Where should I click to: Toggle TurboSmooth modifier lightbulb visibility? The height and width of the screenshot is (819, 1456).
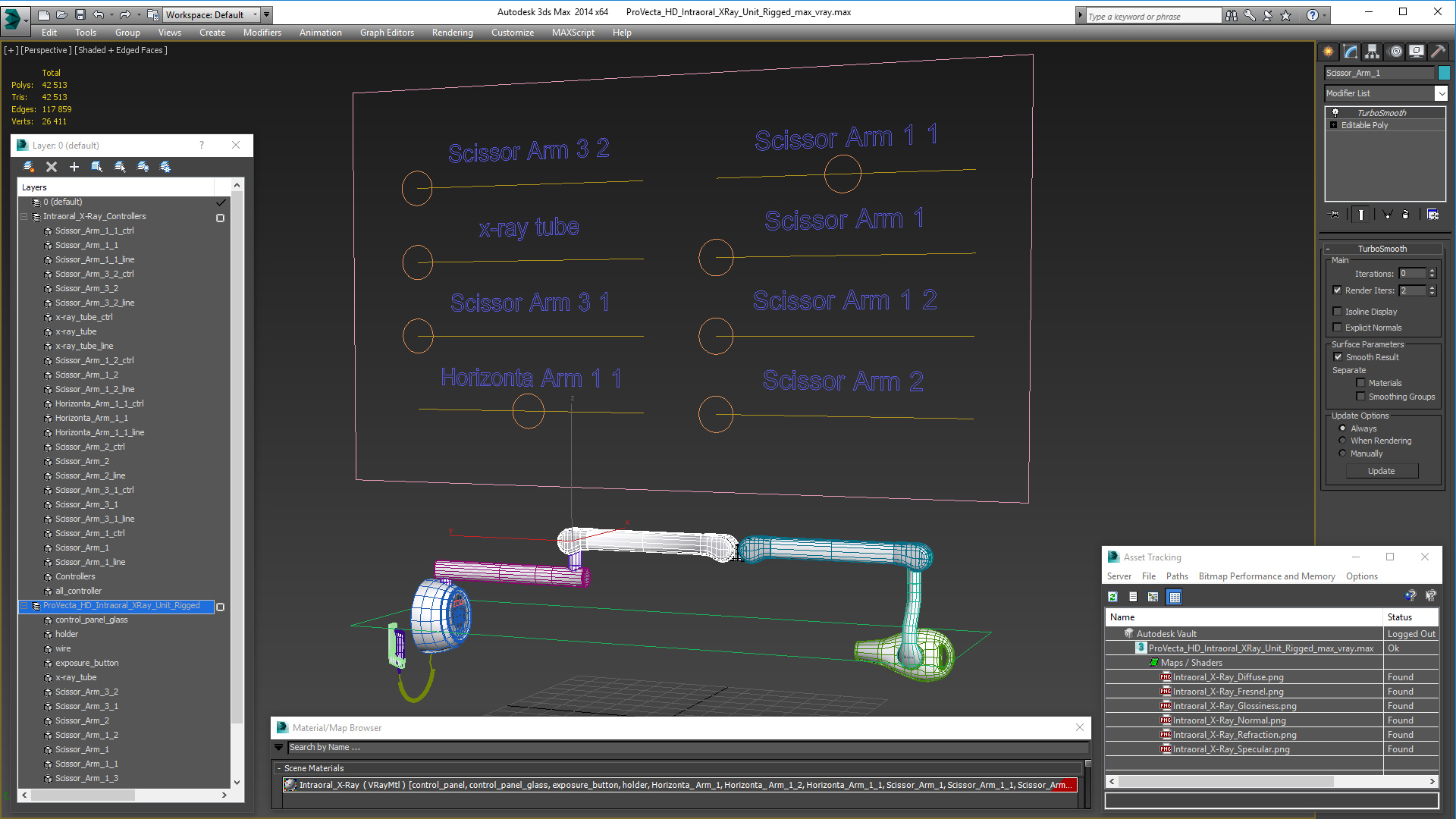[x=1335, y=112]
